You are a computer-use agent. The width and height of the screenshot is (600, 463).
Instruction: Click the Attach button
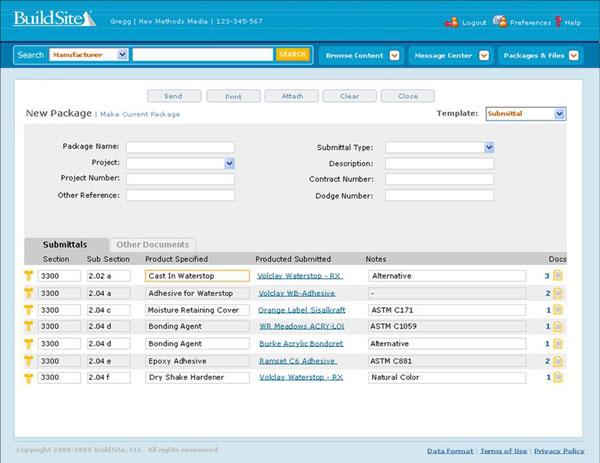click(x=292, y=96)
